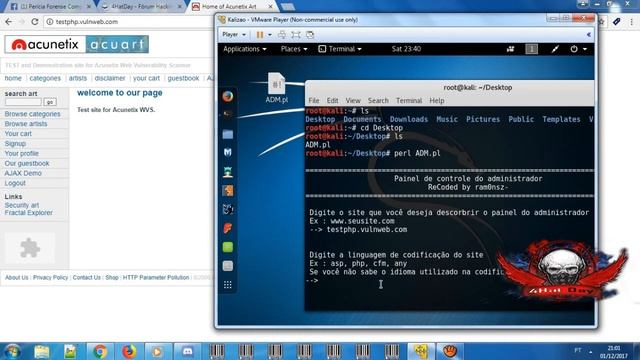Click the Chrome address bar URL
Image resolution: width=640 pixels, height=360 pixels.
[87, 22]
